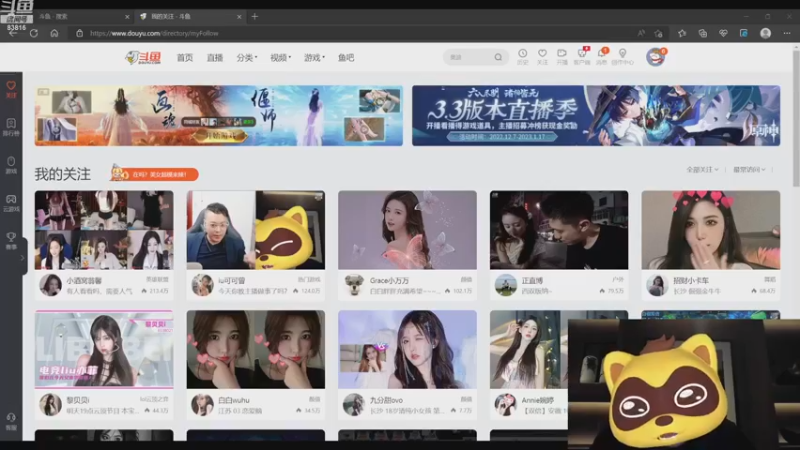Open streamer name 黎贝贝i

pyautogui.click(x=78, y=400)
